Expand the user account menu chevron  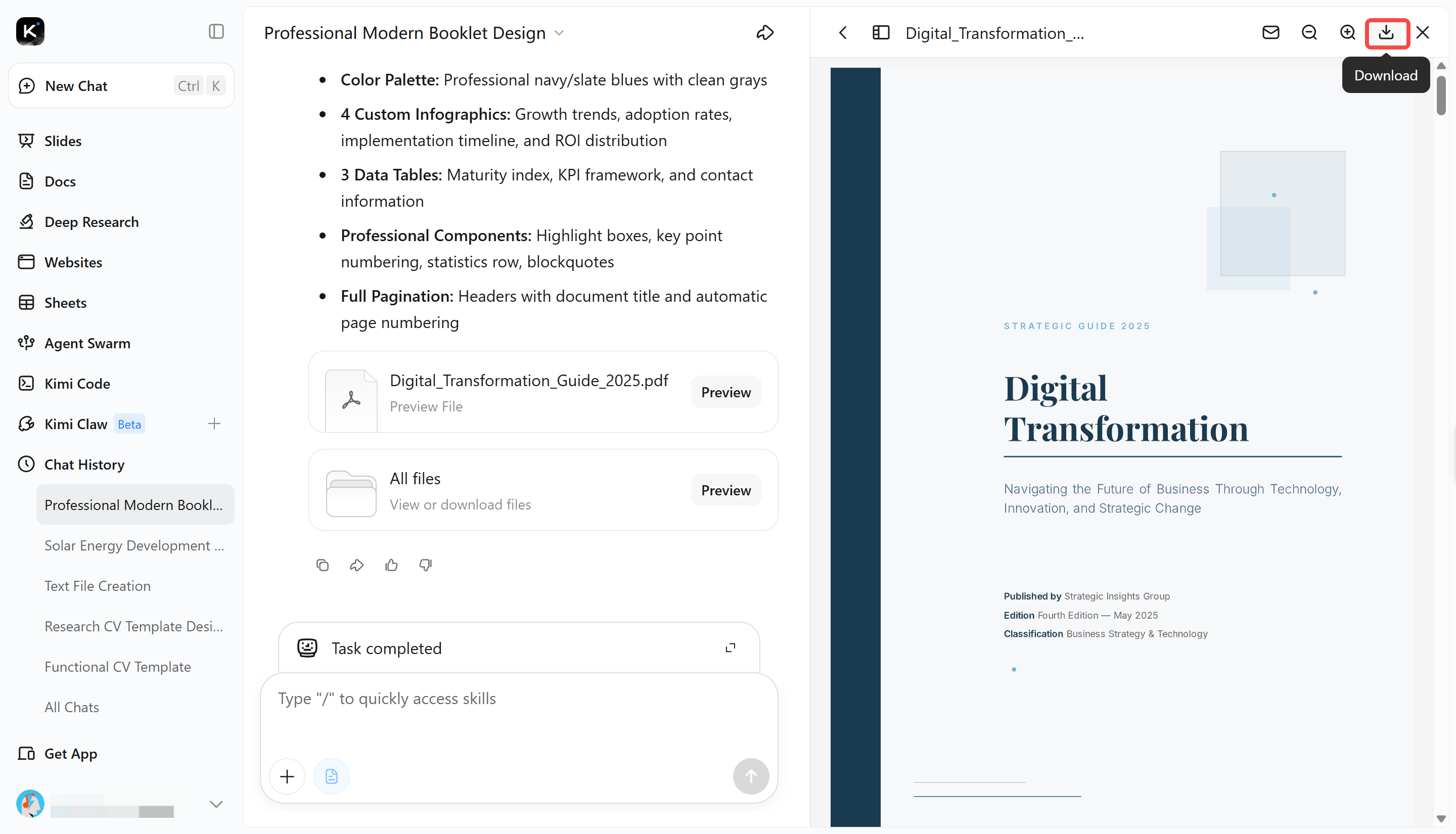[216, 804]
